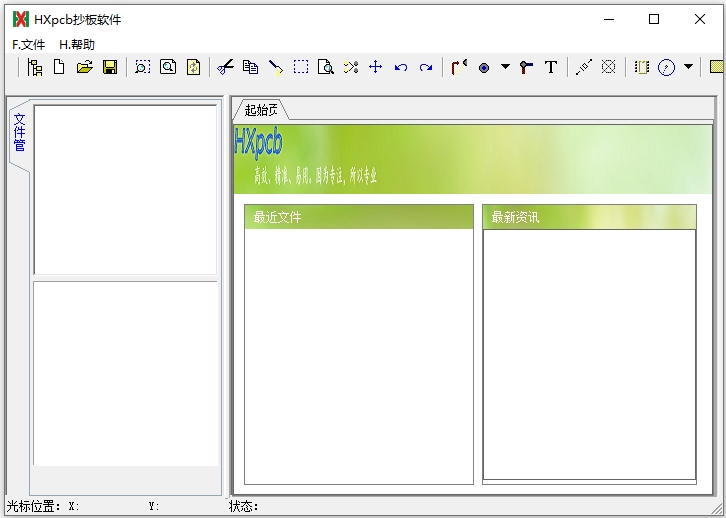Click the 最新资讯 panel header
This screenshot has width=726, height=518.
[x=589, y=217]
